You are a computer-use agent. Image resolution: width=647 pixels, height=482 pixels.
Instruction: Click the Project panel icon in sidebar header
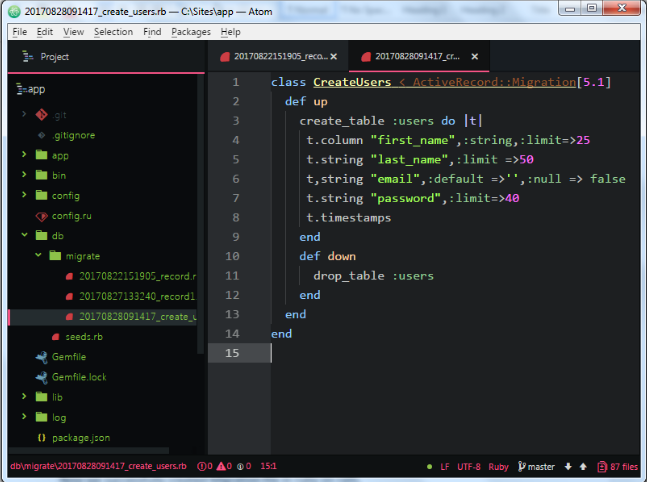pyautogui.click(x=25, y=57)
